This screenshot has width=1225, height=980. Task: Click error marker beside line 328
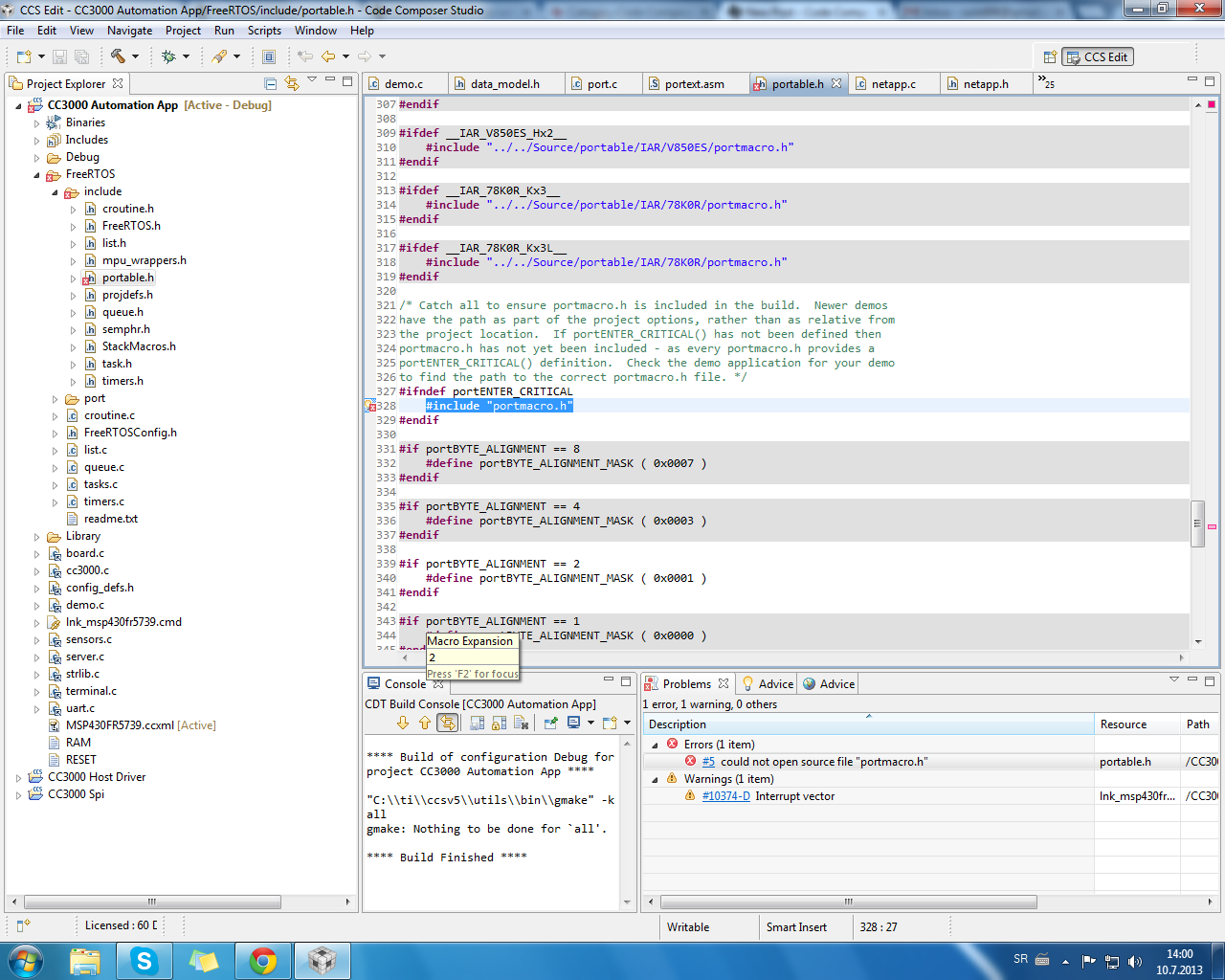pos(370,407)
